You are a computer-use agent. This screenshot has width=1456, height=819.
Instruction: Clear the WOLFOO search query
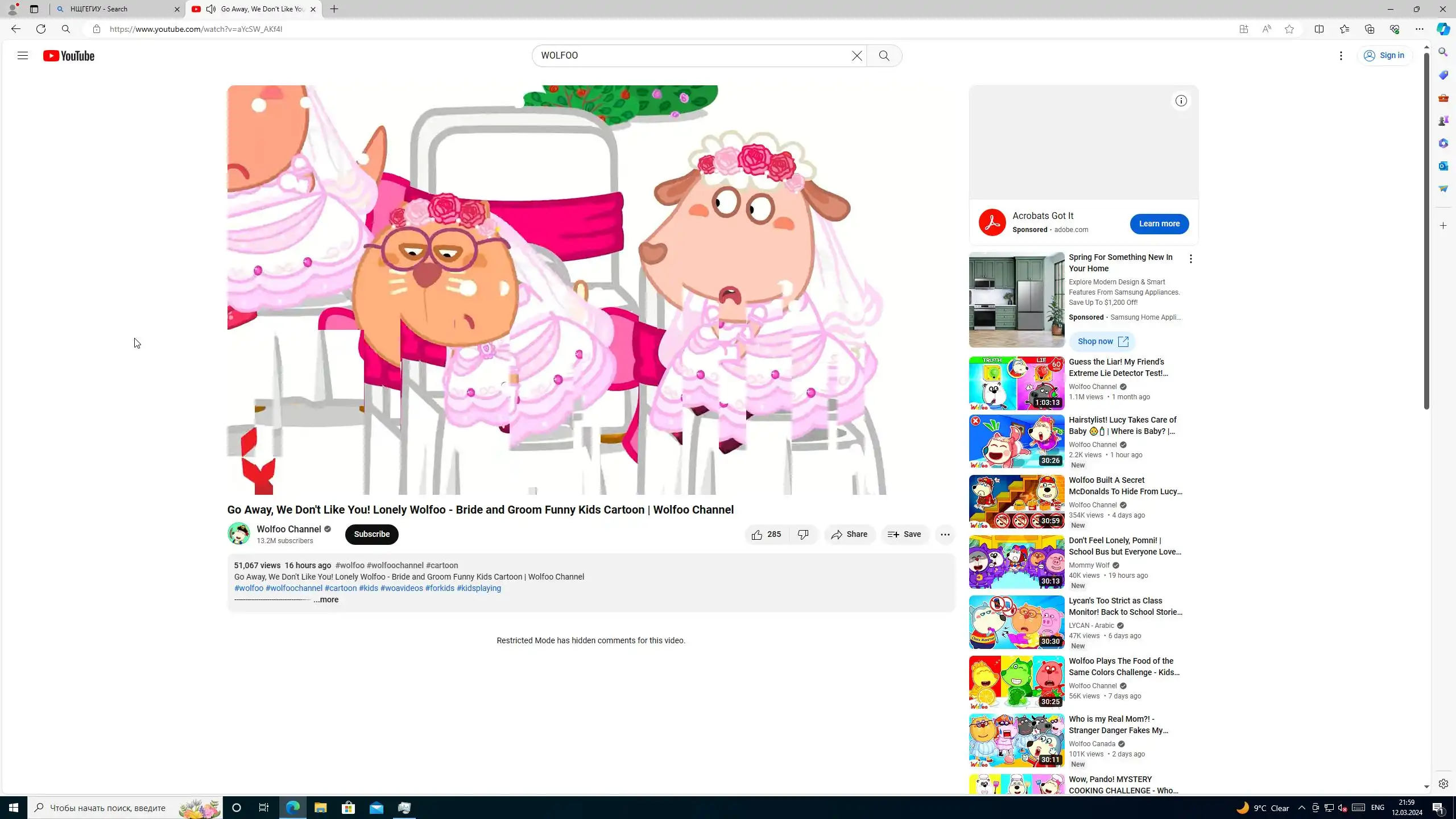point(857,56)
